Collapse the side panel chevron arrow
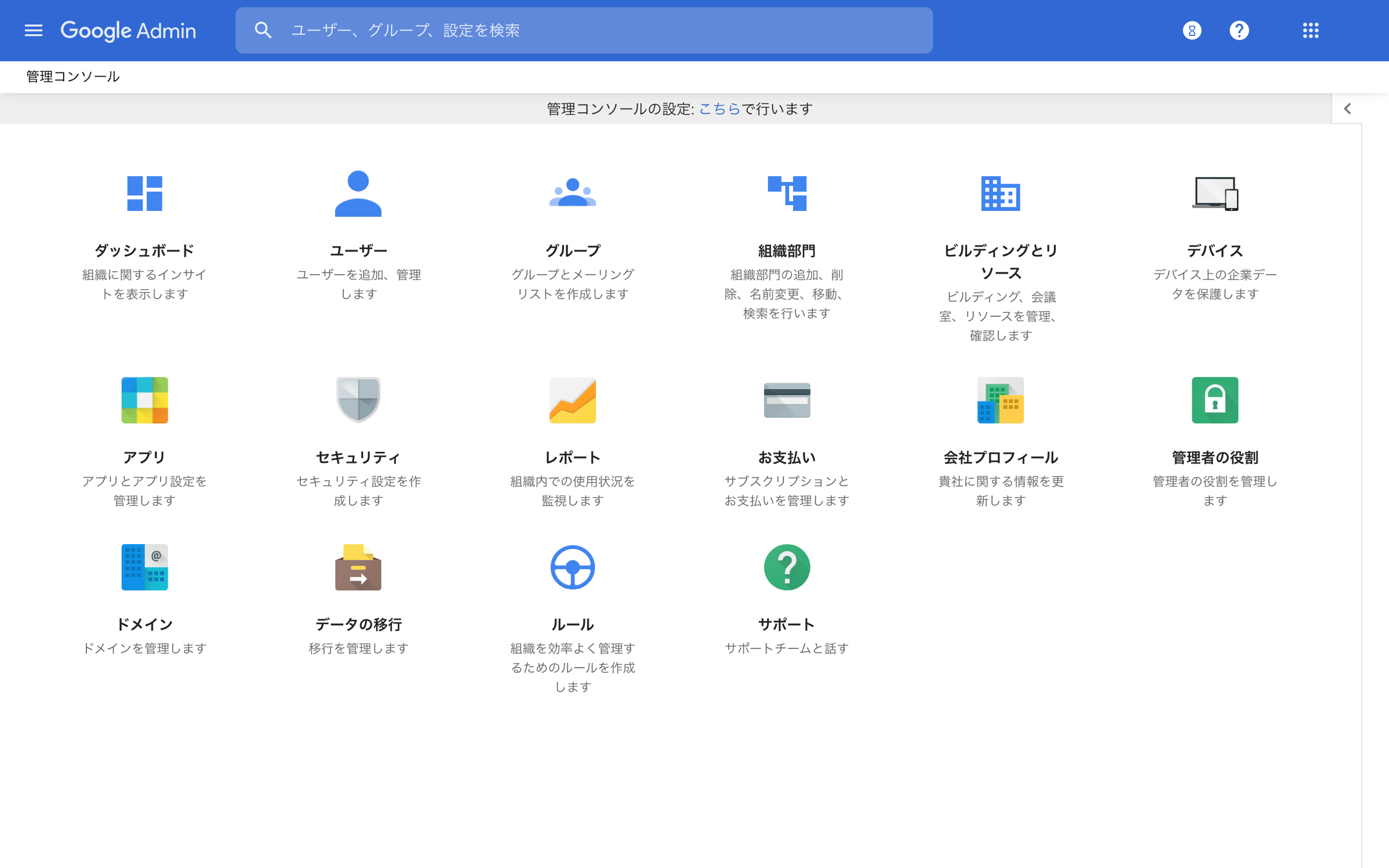Viewport: 1389px width, 868px height. tap(1347, 109)
